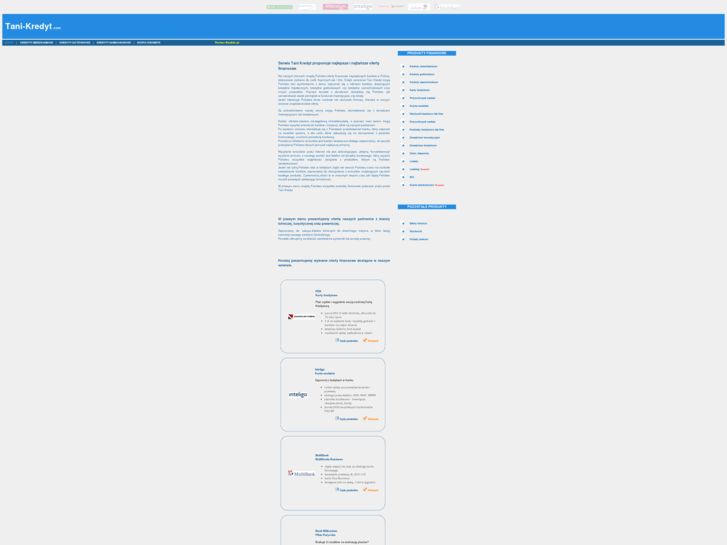Click the MultiBank logo in offer card
The image size is (727, 545).
click(x=301, y=474)
